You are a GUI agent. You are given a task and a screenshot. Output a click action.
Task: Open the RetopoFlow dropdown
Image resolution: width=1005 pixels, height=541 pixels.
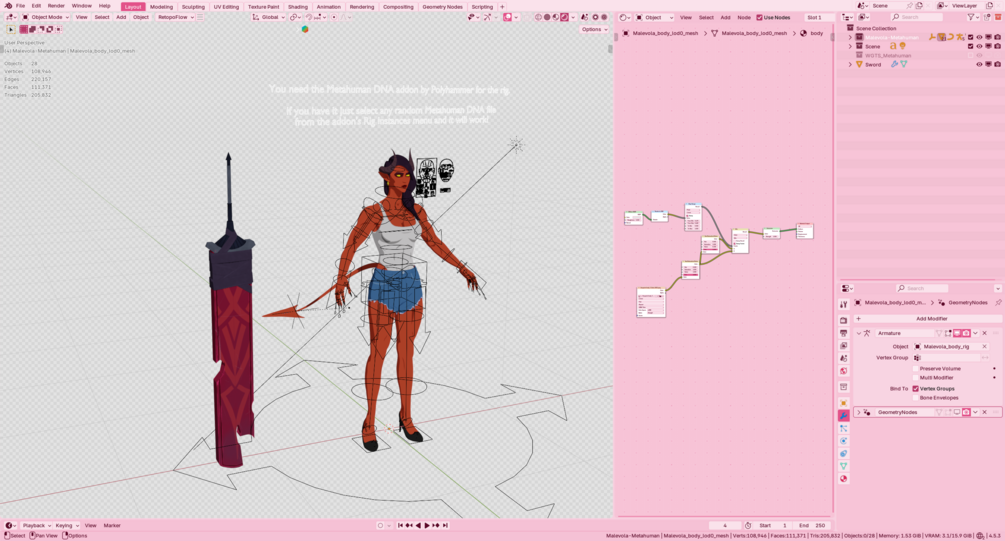(x=176, y=17)
